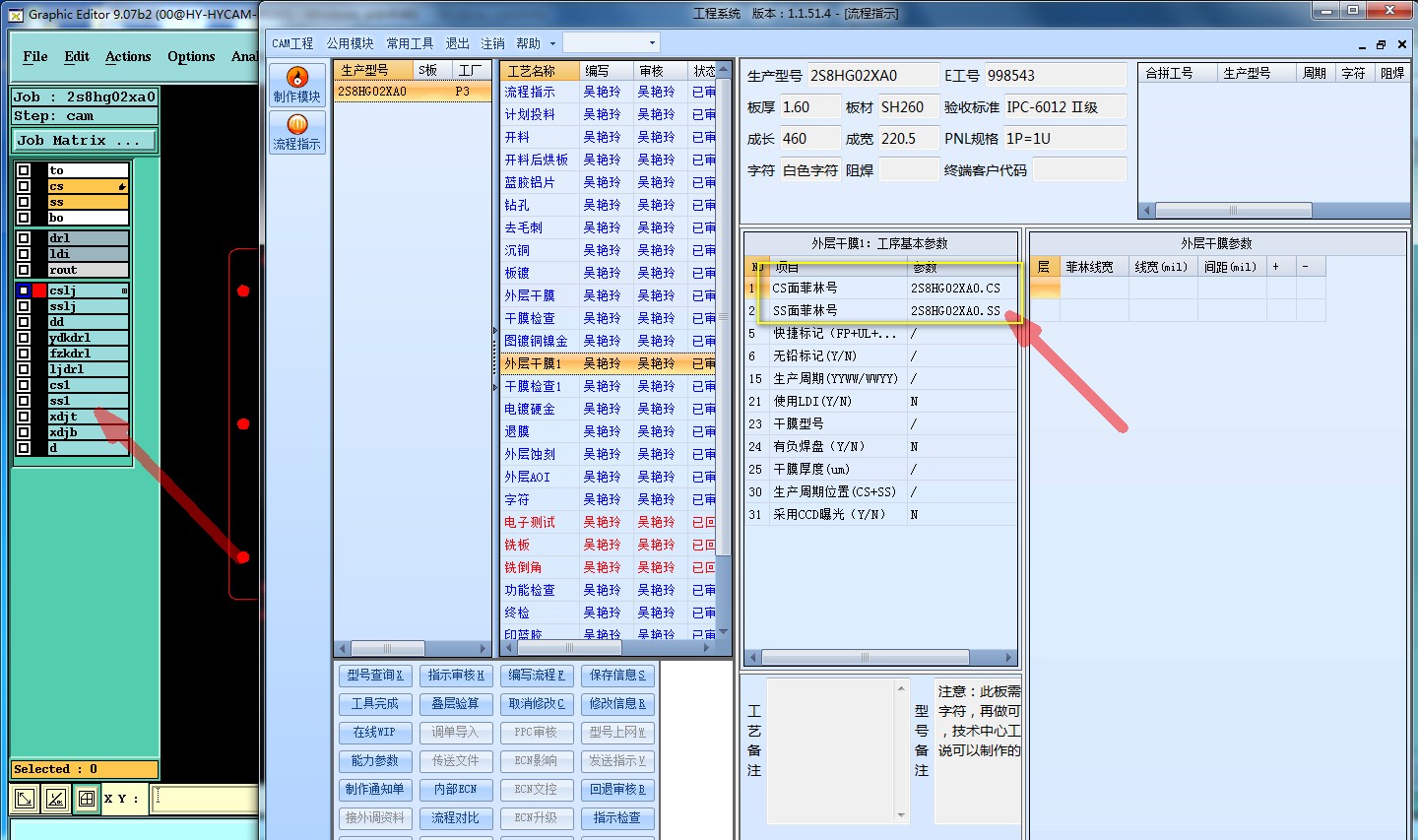Click the X Y coordinate input field

(207, 799)
